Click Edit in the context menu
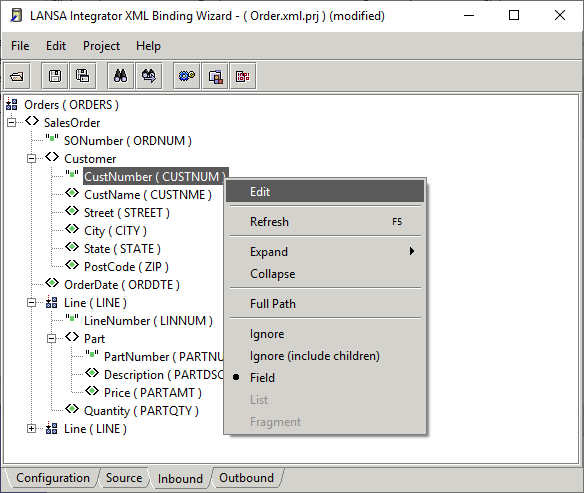This screenshot has height=493, width=584. (260, 192)
